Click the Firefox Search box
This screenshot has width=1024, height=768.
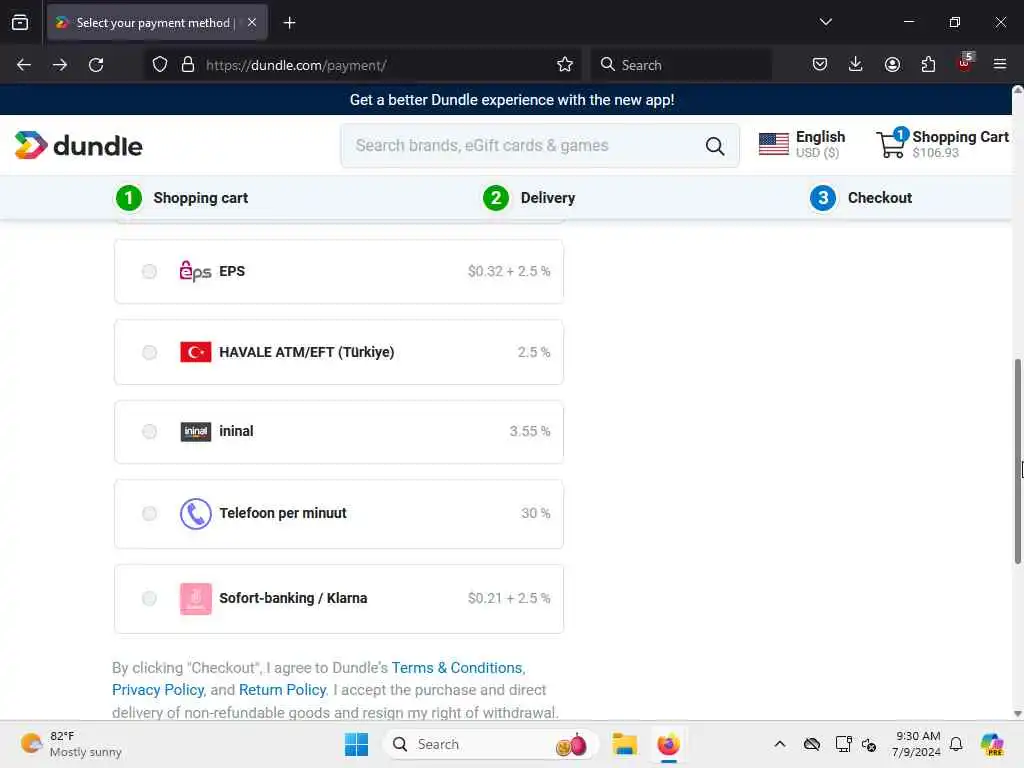coord(681,65)
